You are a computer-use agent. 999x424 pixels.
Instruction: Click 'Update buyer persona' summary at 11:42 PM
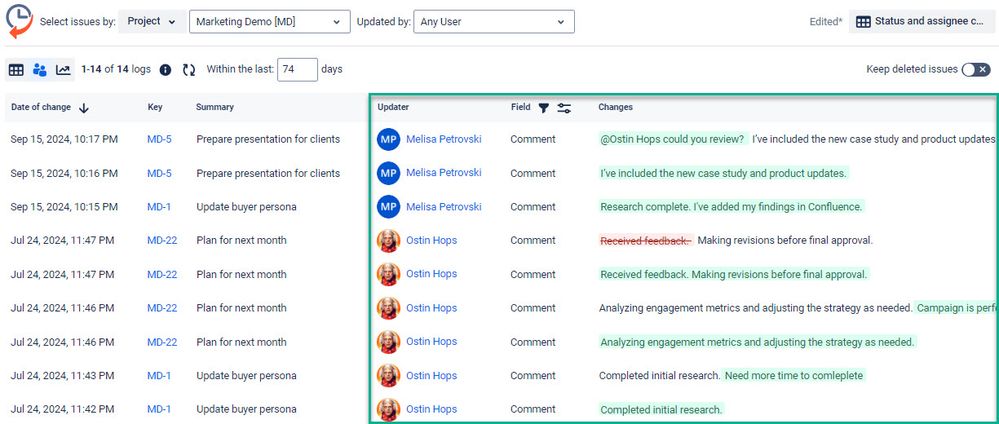246,409
